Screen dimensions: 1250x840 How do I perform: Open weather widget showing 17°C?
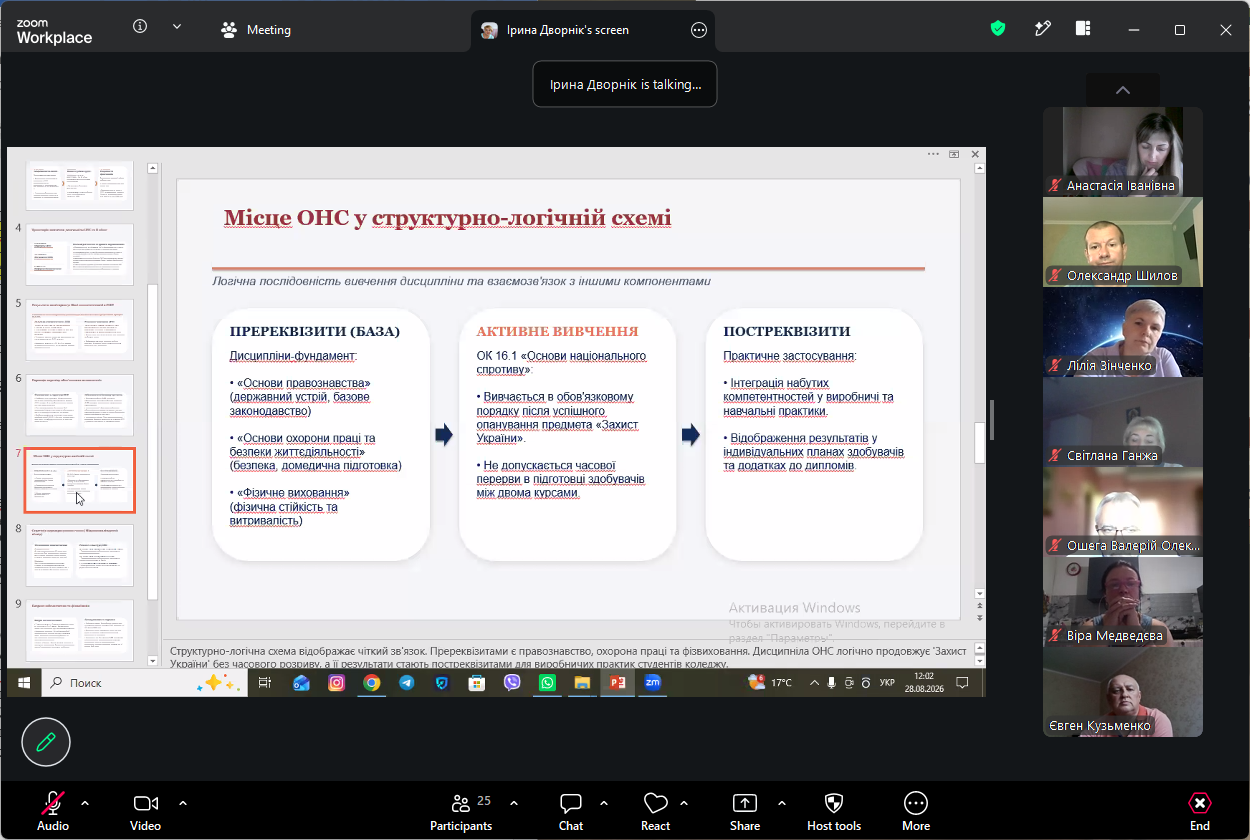tap(770, 683)
